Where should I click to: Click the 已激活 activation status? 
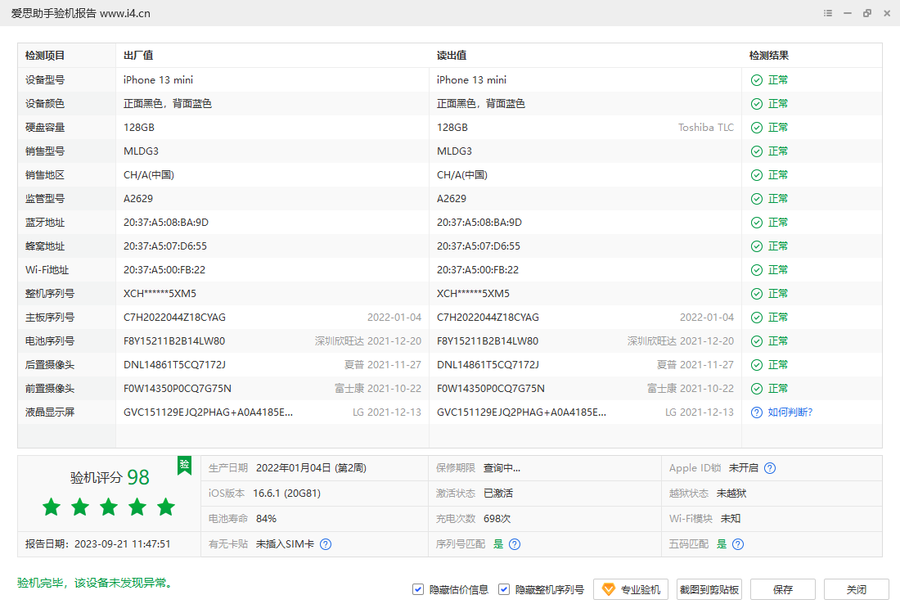point(498,493)
